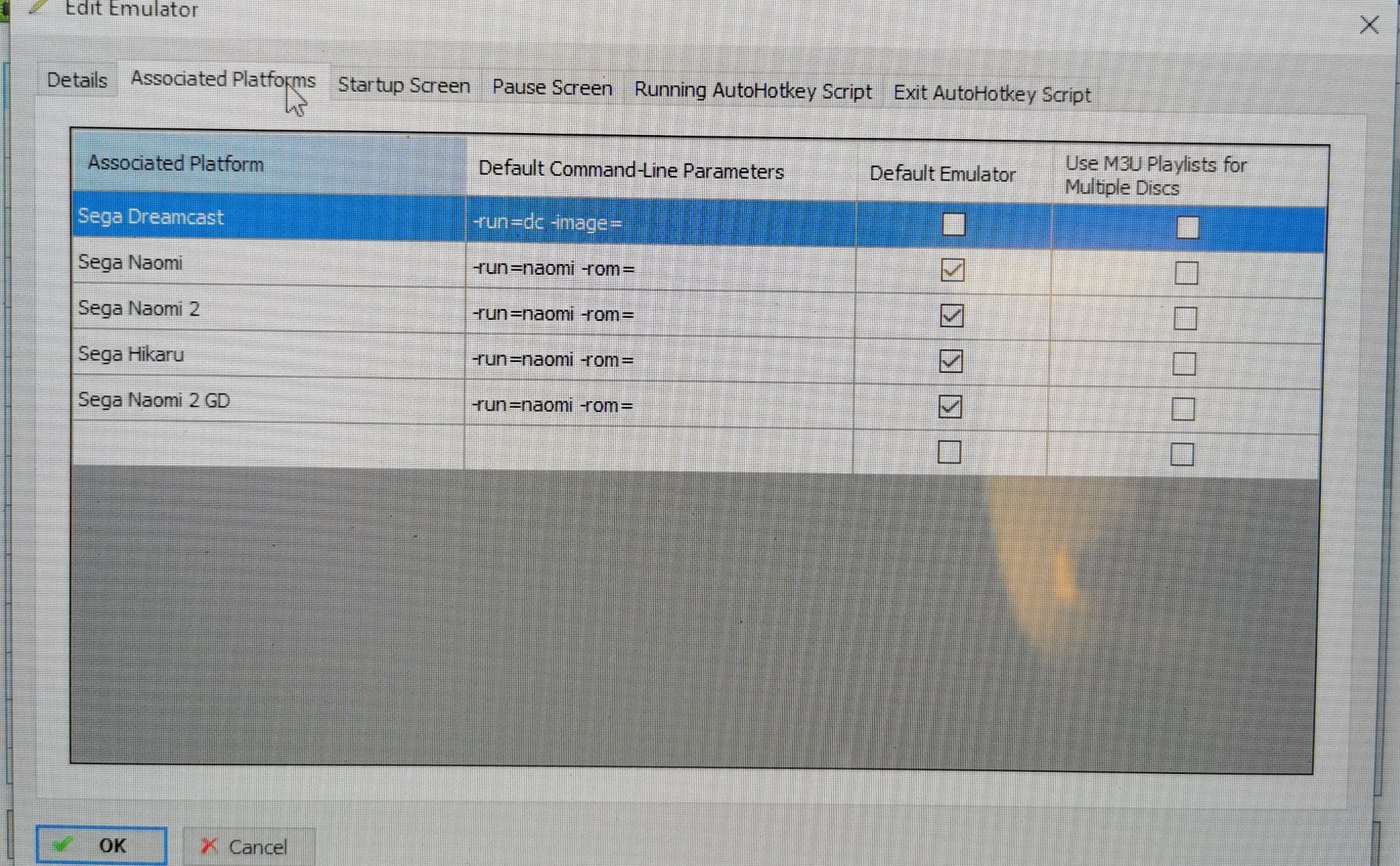
Task: Select the Sega Naomi platform cell
Action: (269, 263)
